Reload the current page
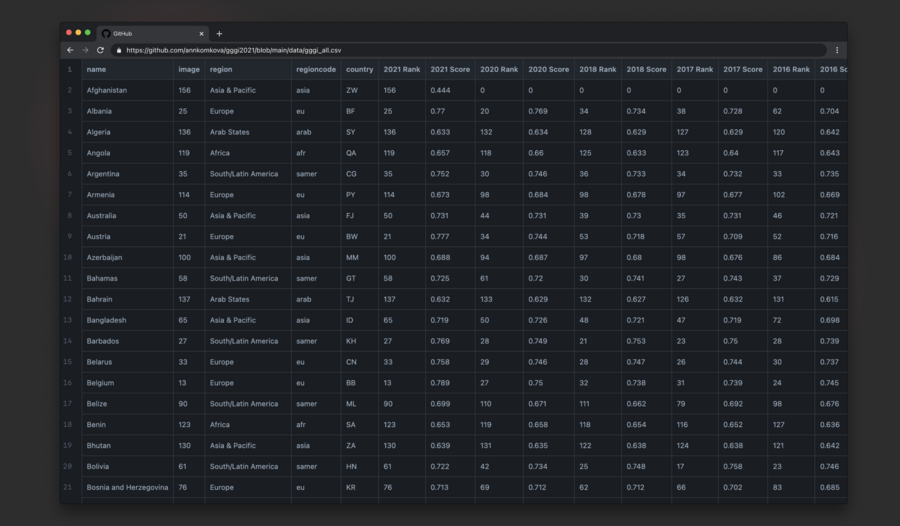The width and height of the screenshot is (900, 526). pos(100,50)
